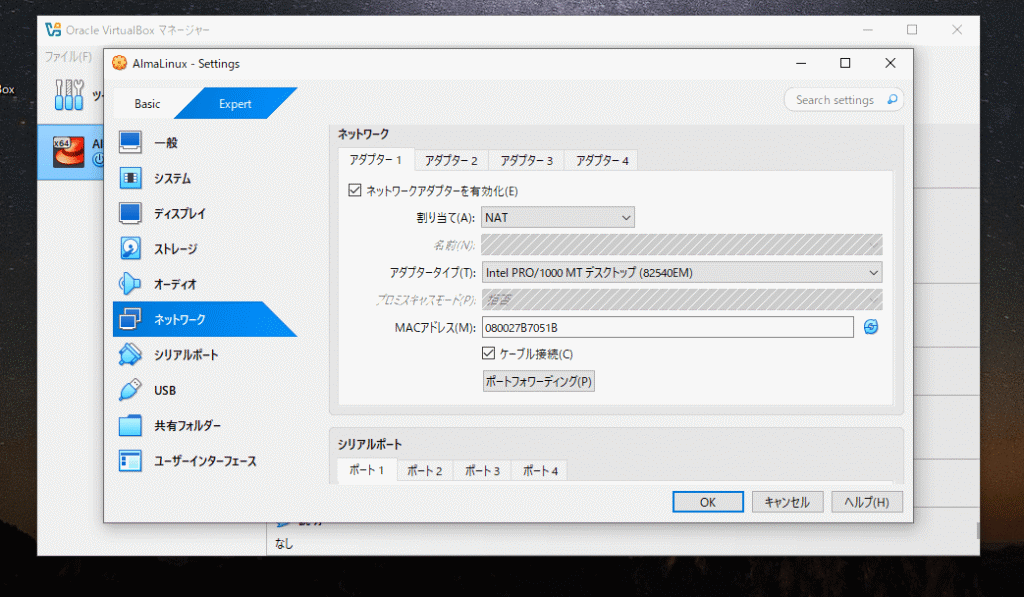Open the ストレージ settings icon
Viewport: 1024px width, 597px height.
130,248
